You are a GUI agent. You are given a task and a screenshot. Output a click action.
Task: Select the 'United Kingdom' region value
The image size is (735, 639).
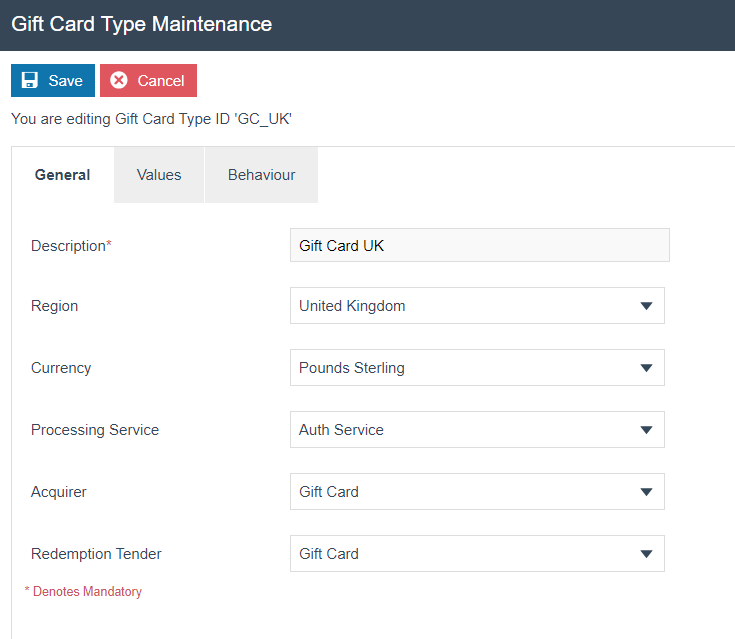point(352,306)
